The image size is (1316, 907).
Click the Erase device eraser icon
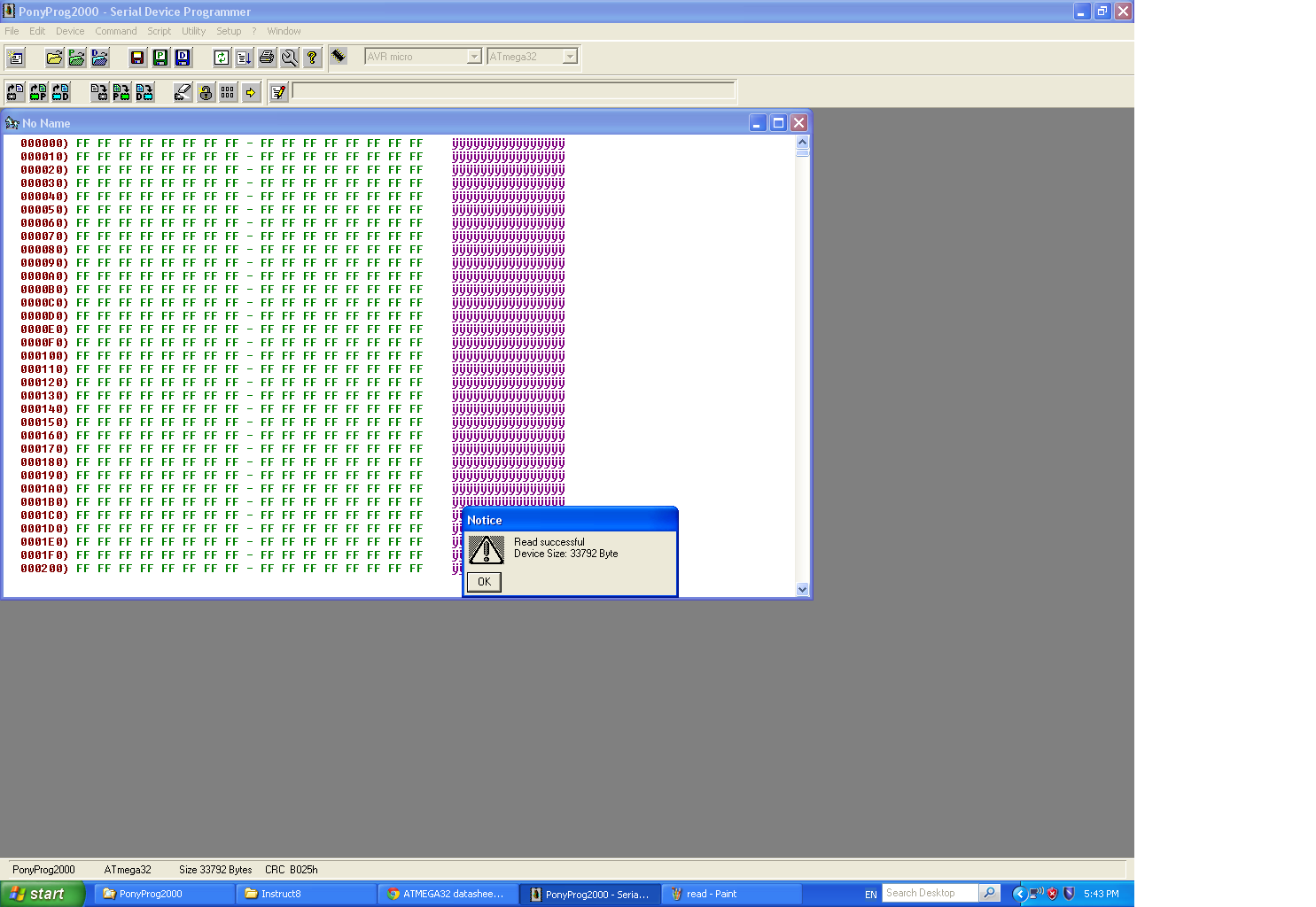coord(183,92)
